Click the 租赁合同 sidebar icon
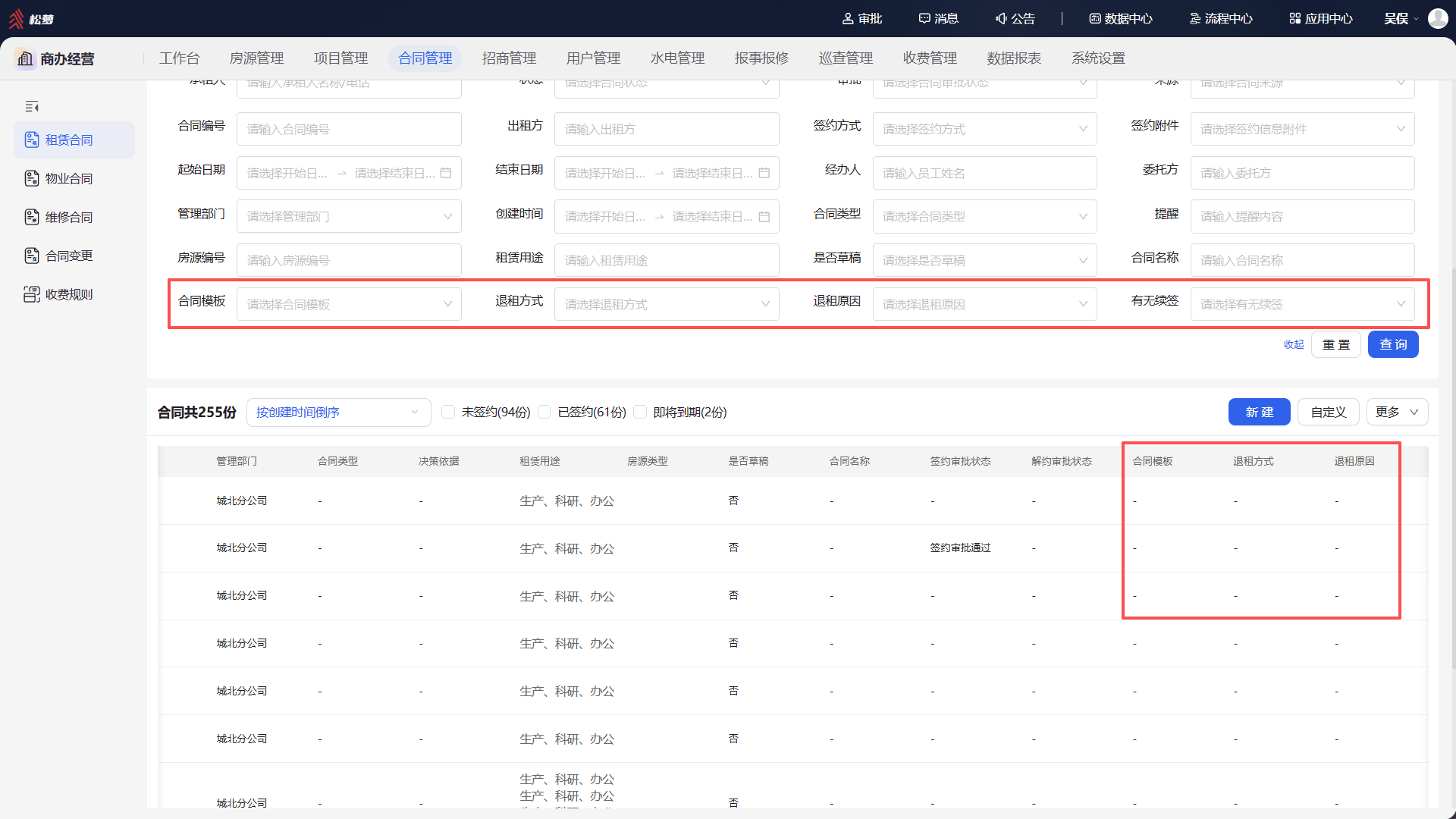 (32, 140)
